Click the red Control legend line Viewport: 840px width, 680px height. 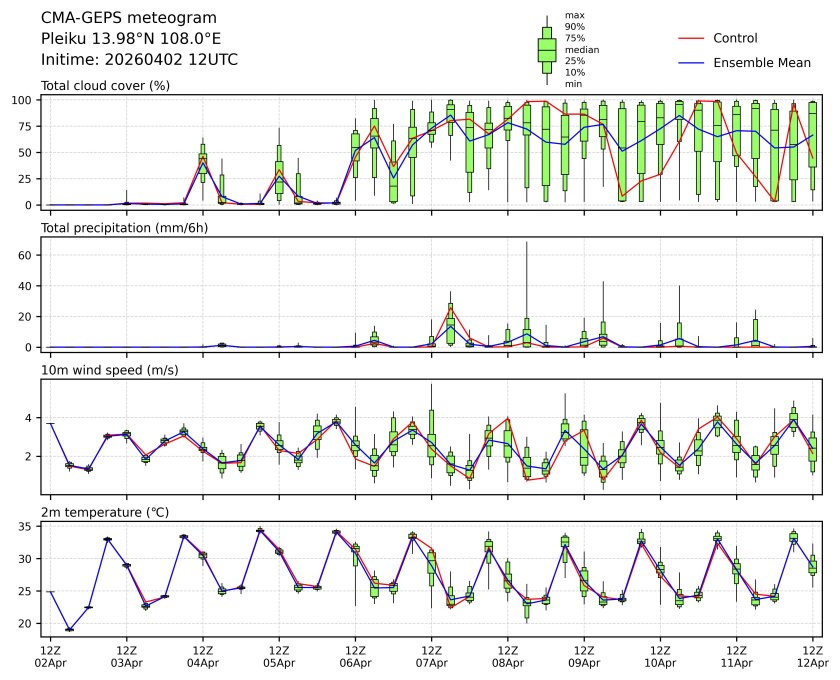click(692, 38)
